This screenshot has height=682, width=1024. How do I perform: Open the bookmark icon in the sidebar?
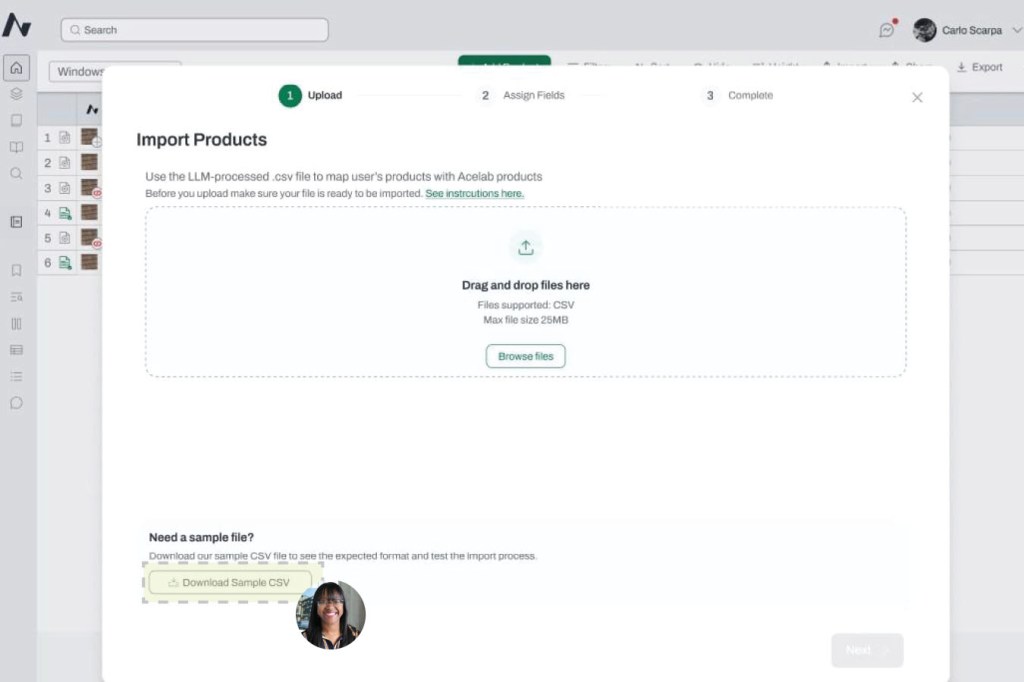point(16,270)
